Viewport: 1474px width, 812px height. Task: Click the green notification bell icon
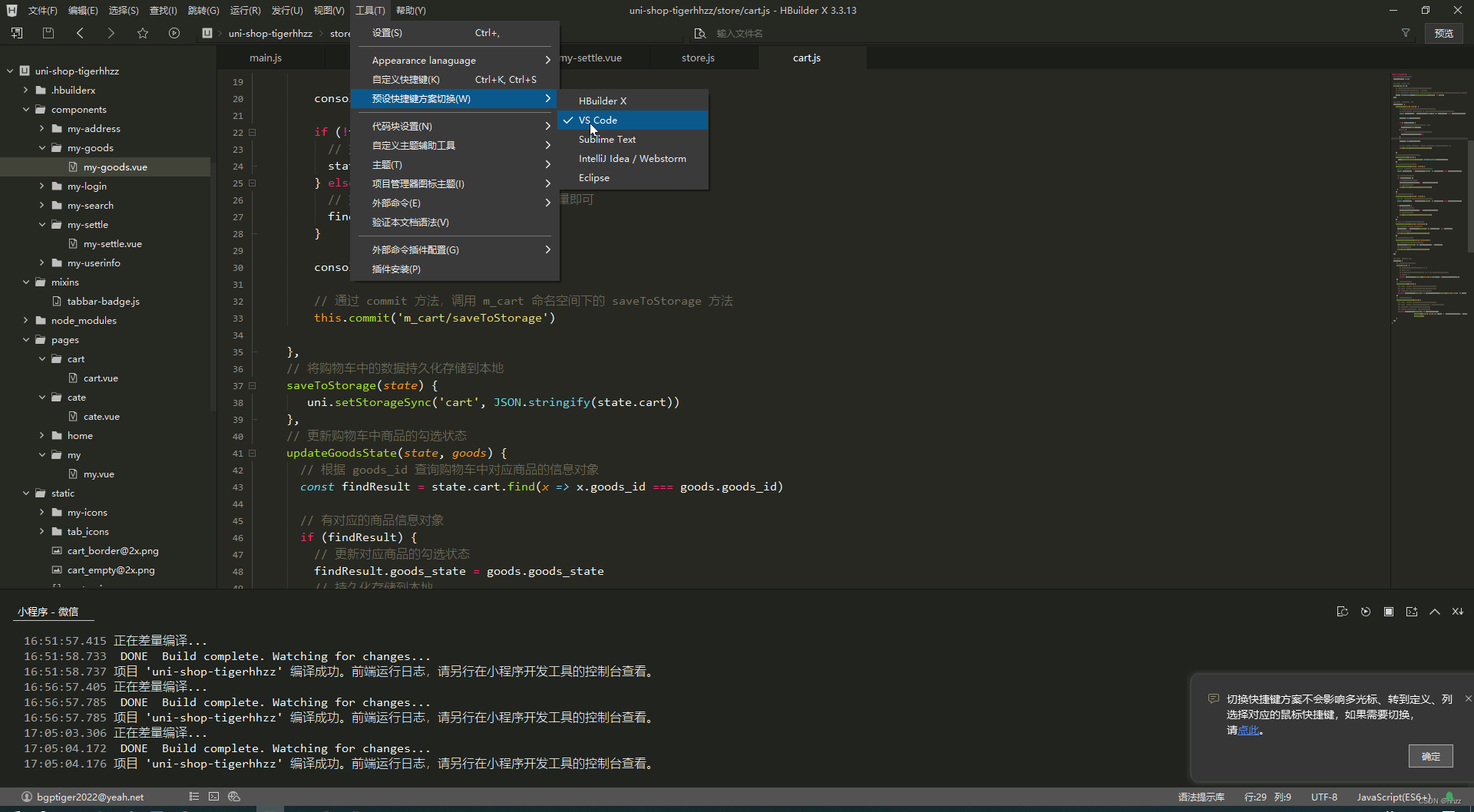tap(1449, 797)
